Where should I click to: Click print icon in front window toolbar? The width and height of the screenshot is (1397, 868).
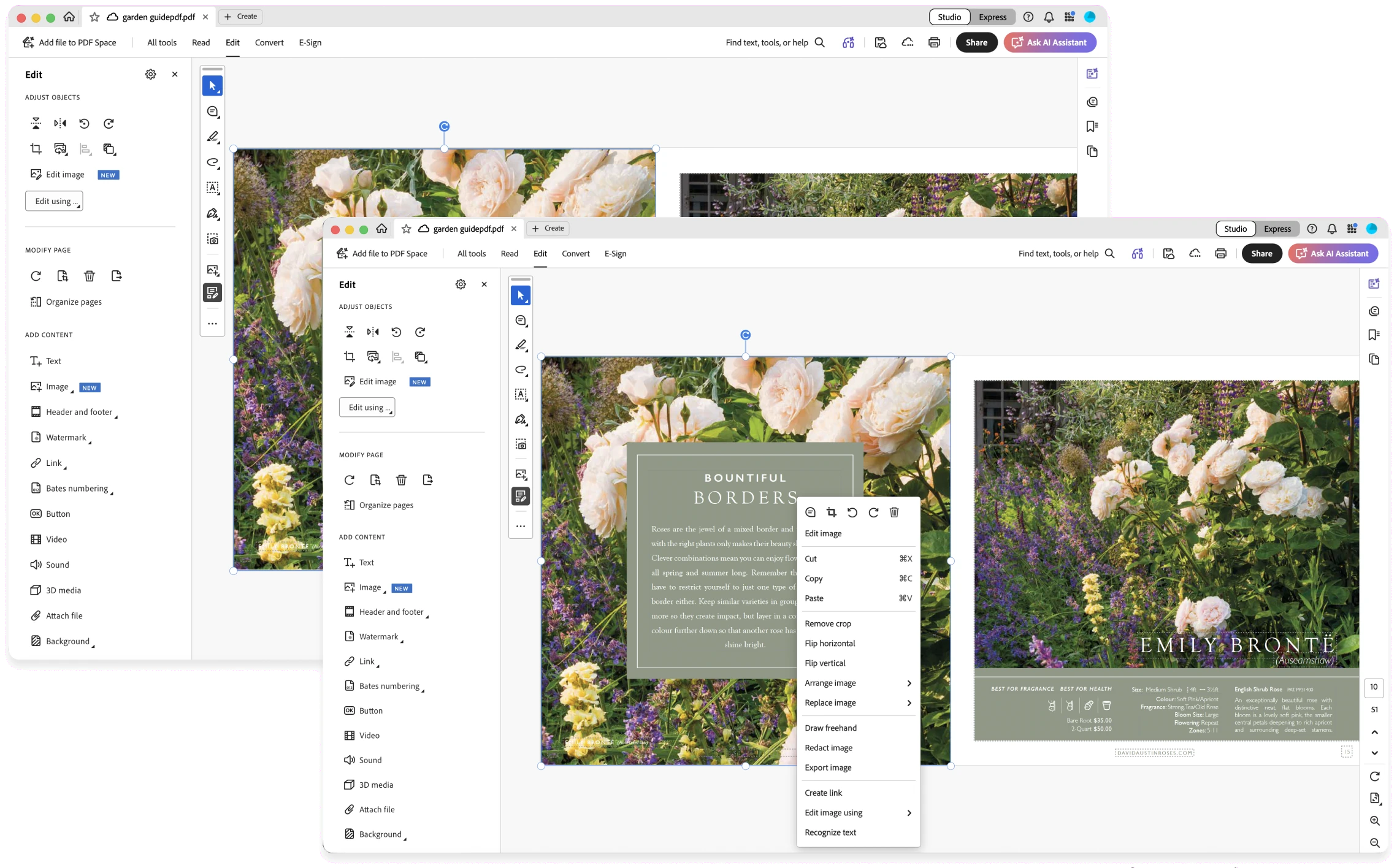click(x=1220, y=254)
